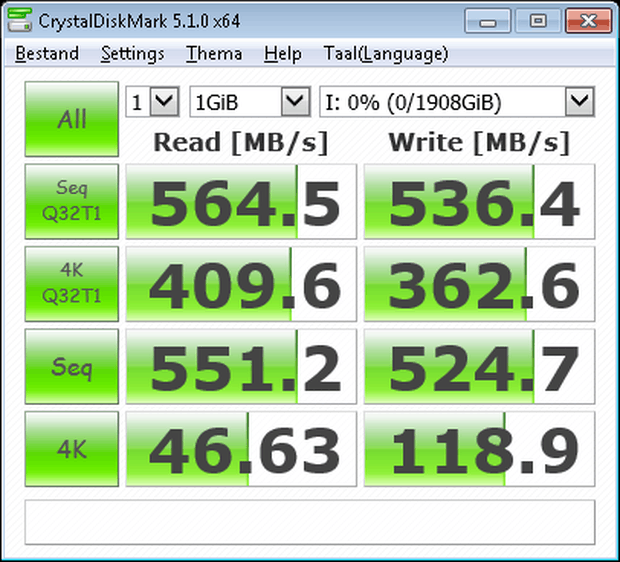
Task: Open the Help menu
Action: click(283, 54)
